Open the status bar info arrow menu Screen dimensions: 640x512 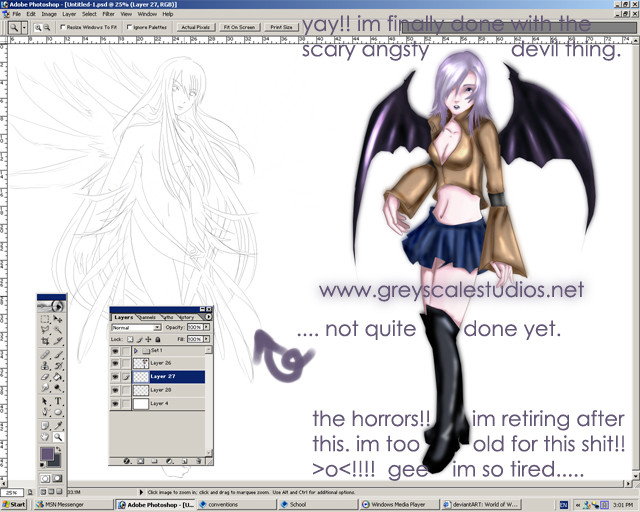coord(141,492)
